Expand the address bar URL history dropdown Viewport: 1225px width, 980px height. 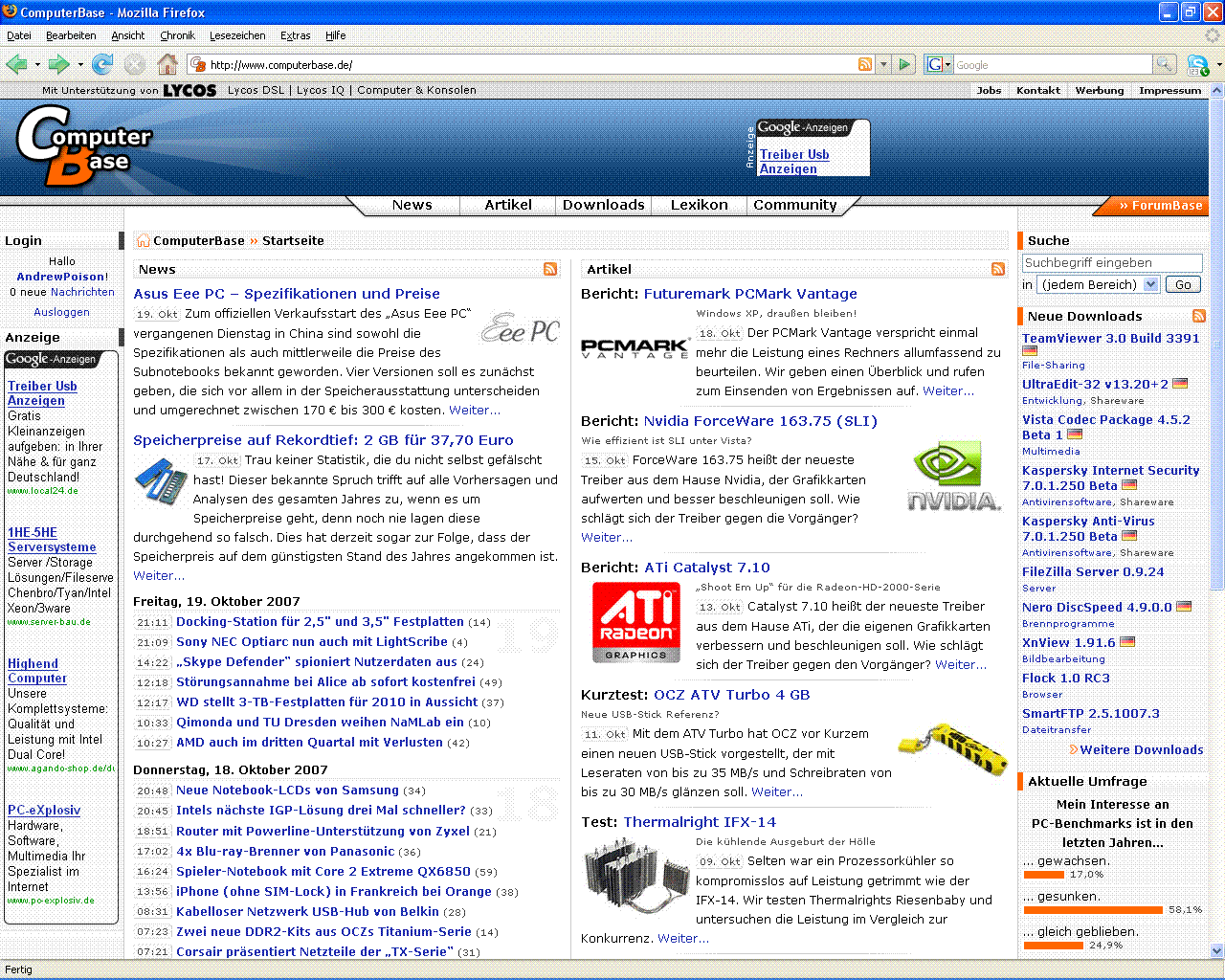884,64
